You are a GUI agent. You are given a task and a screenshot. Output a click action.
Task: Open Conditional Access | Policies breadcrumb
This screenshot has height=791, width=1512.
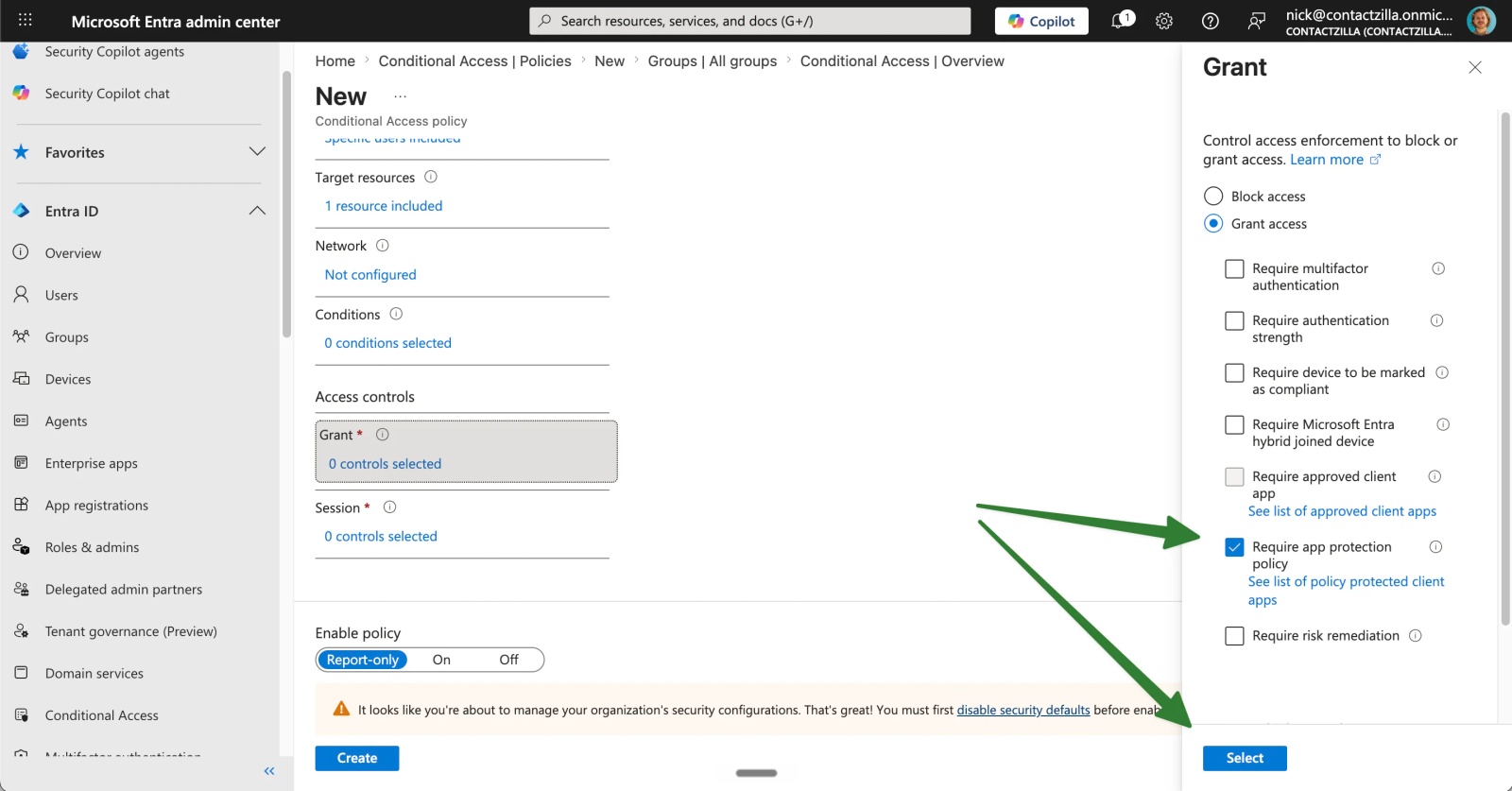point(474,60)
